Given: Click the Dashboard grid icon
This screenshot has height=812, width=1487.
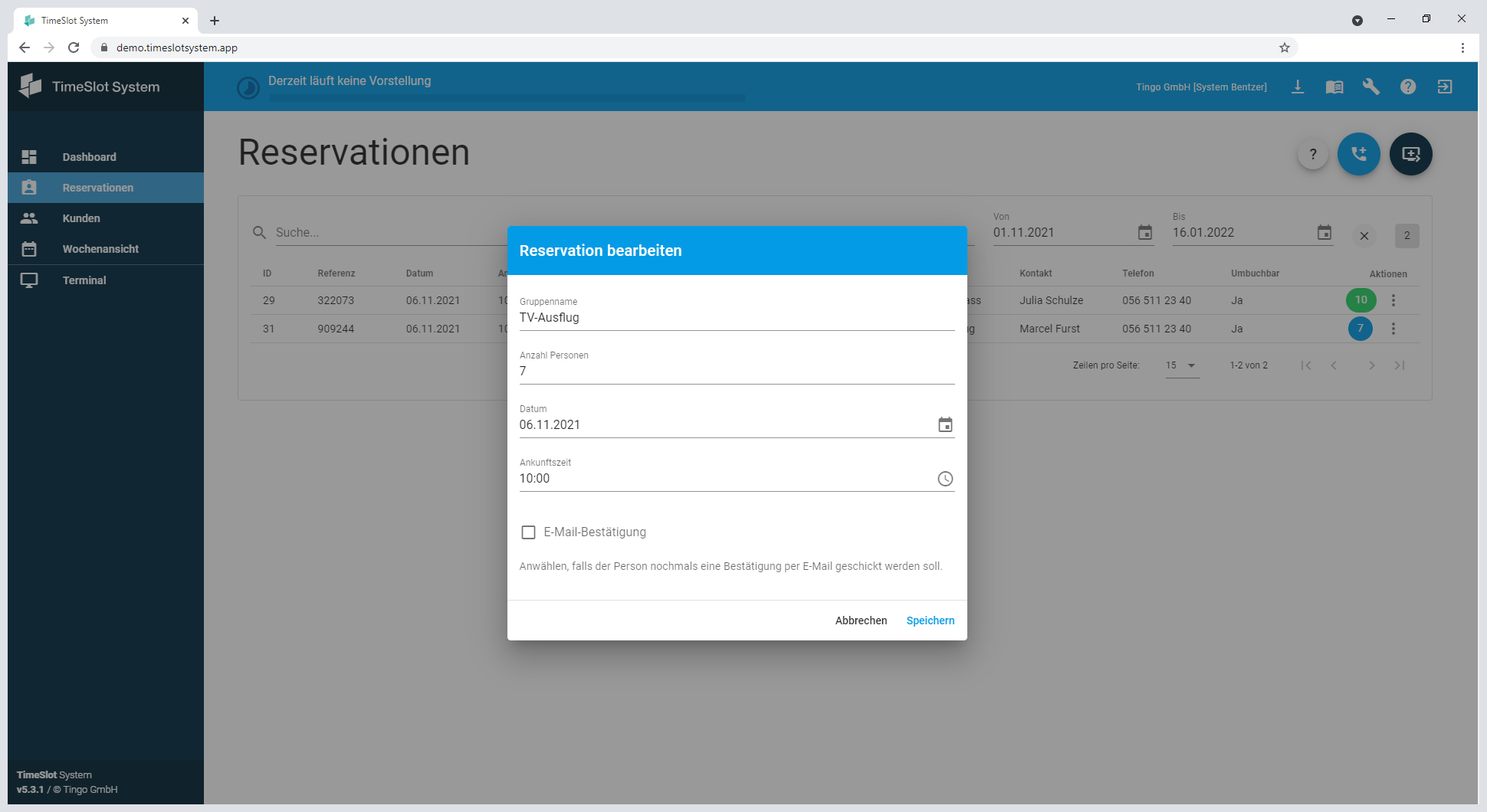Looking at the screenshot, I should point(29,157).
